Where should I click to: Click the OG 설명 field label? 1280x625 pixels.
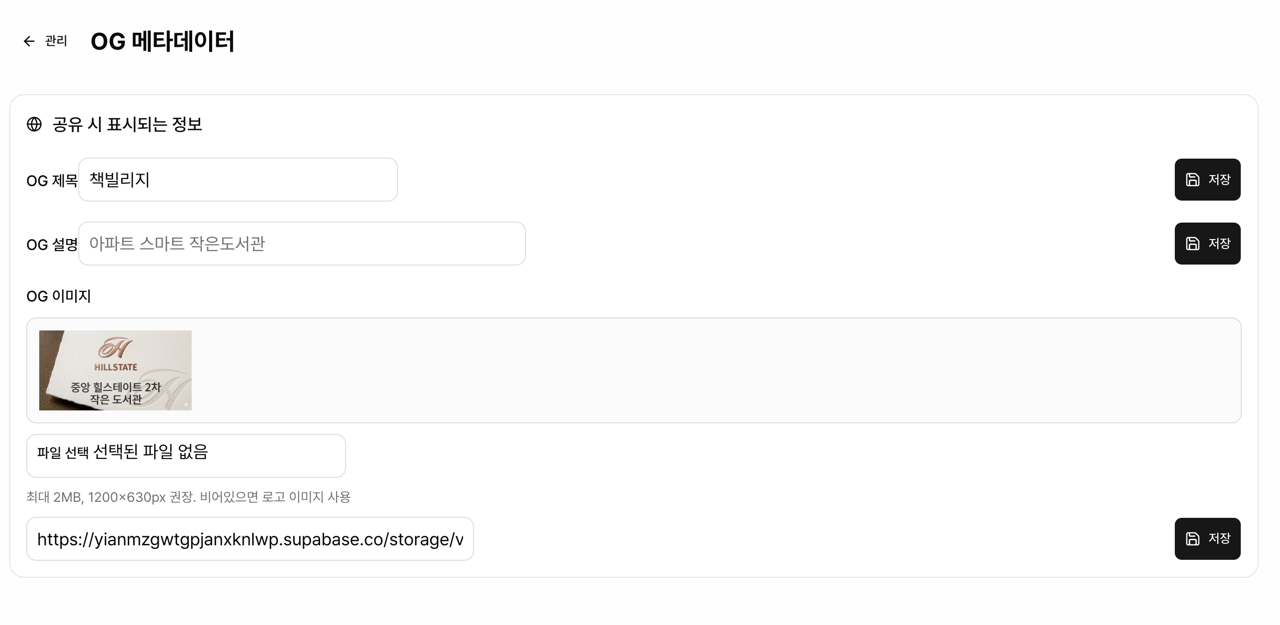[x=52, y=245]
